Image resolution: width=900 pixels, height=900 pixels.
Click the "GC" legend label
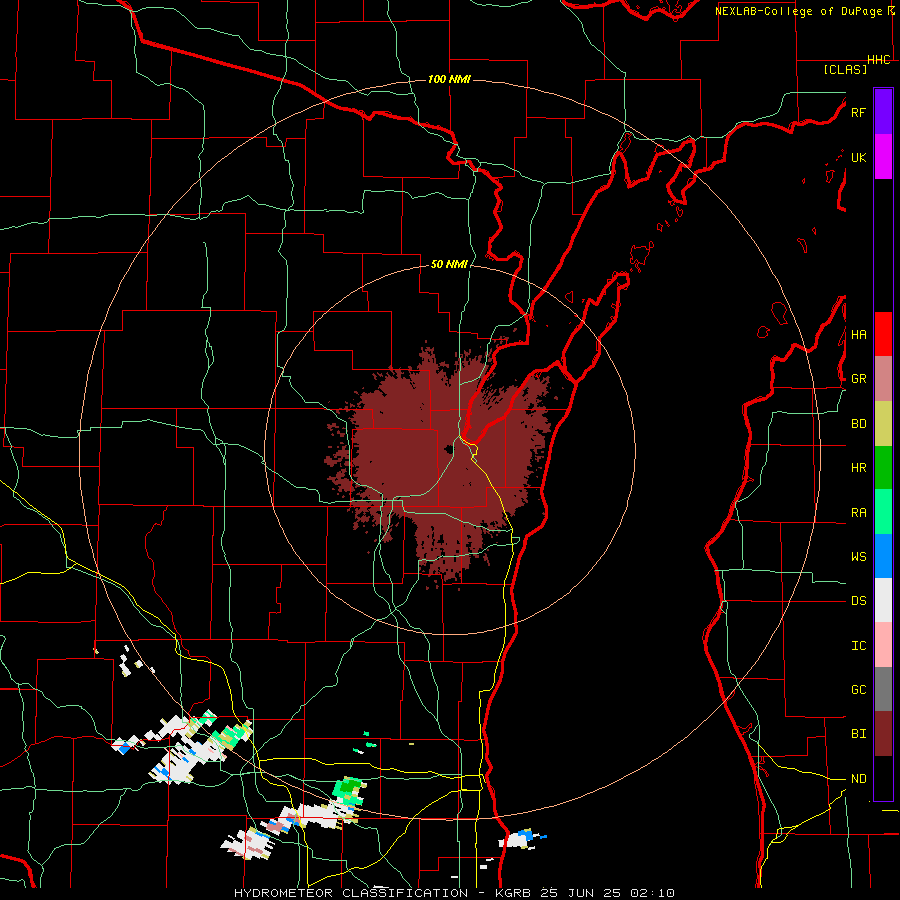click(859, 690)
